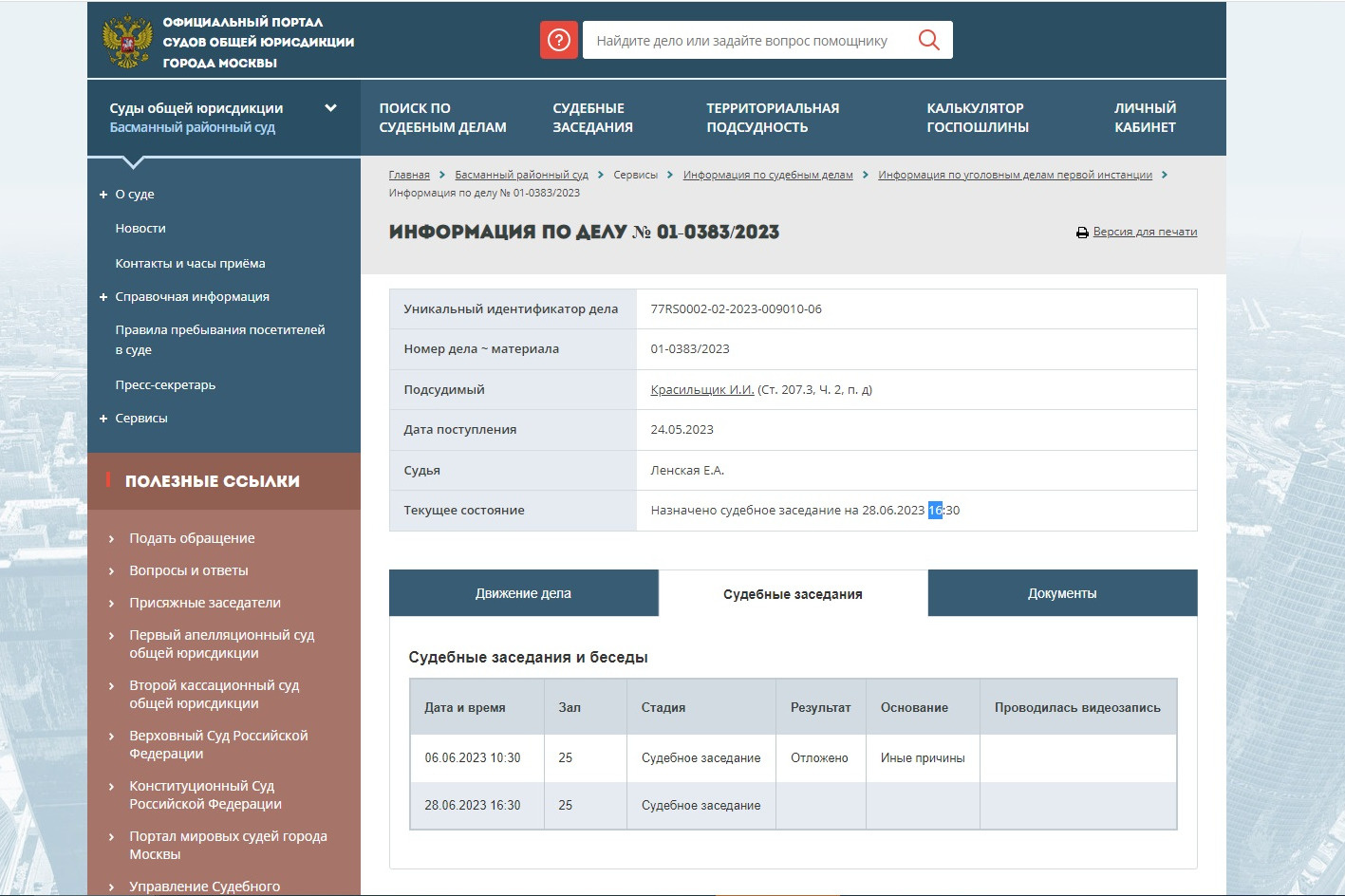Open Новости in sidebar
This screenshot has height=896, width=1345.
(x=140, y=229)
